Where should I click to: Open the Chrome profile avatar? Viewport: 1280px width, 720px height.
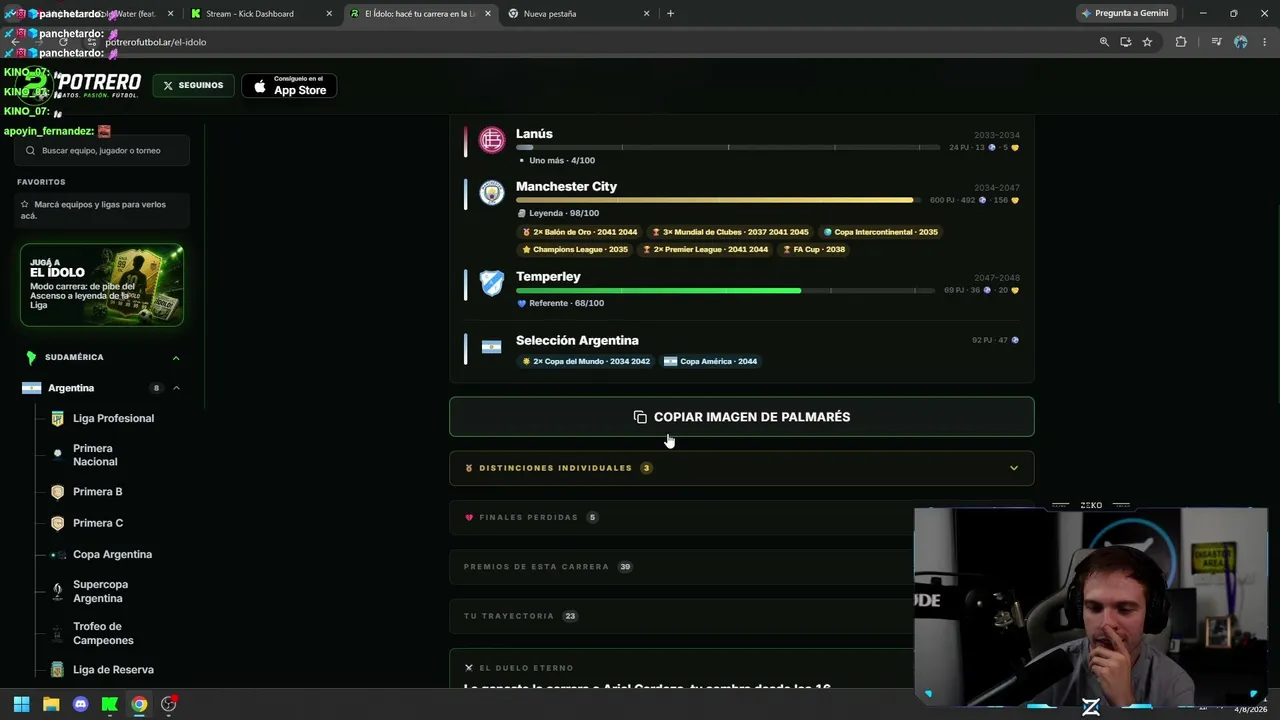[x=1241, y=42]
